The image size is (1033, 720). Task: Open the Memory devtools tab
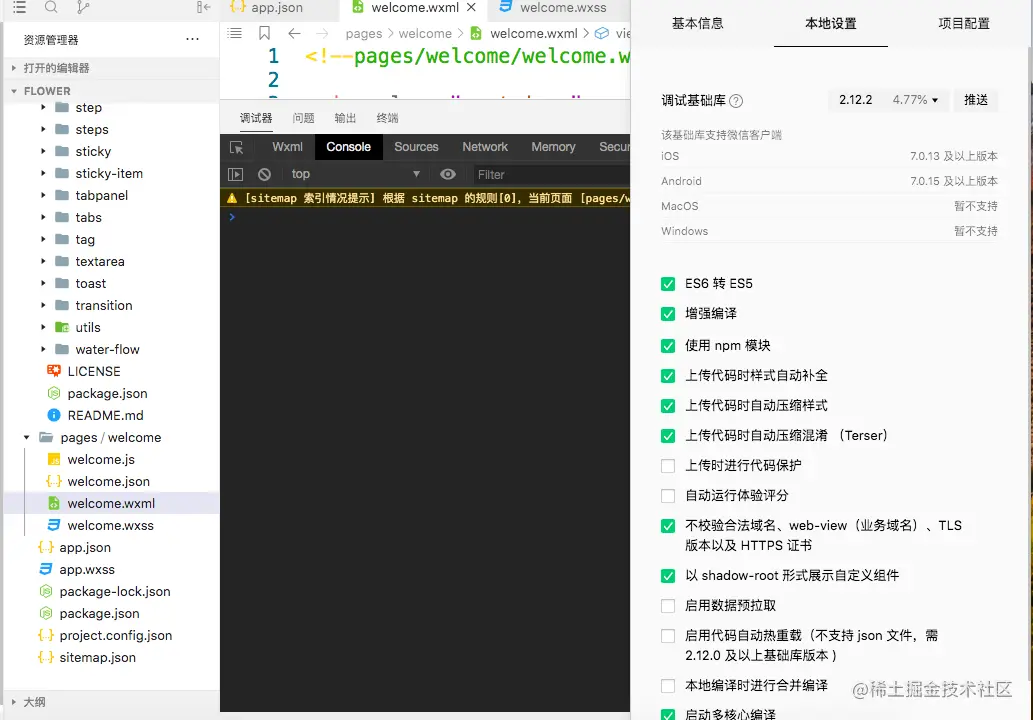coord(553,147)
